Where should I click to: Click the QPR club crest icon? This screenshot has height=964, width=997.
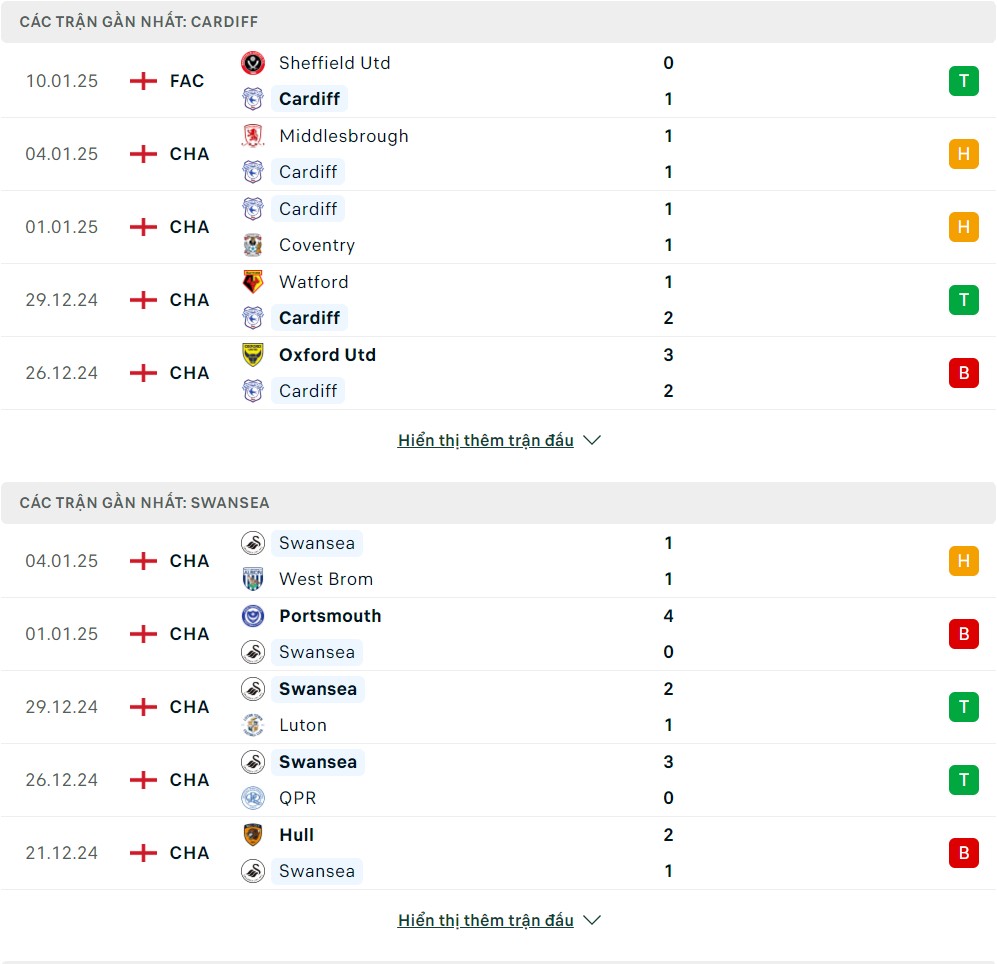[253, 798]
